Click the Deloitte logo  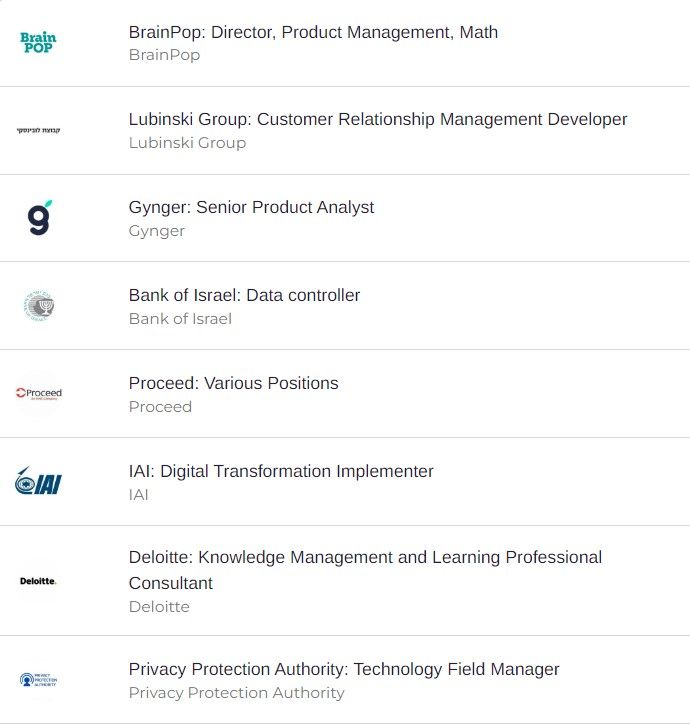coord(38,581)
